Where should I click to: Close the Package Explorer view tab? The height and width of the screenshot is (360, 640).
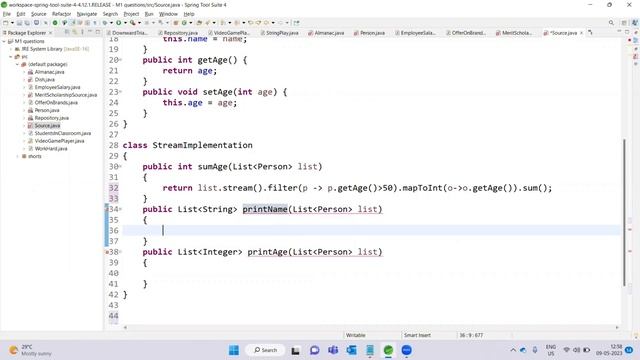pyautogui.click(x=51, y=33)
